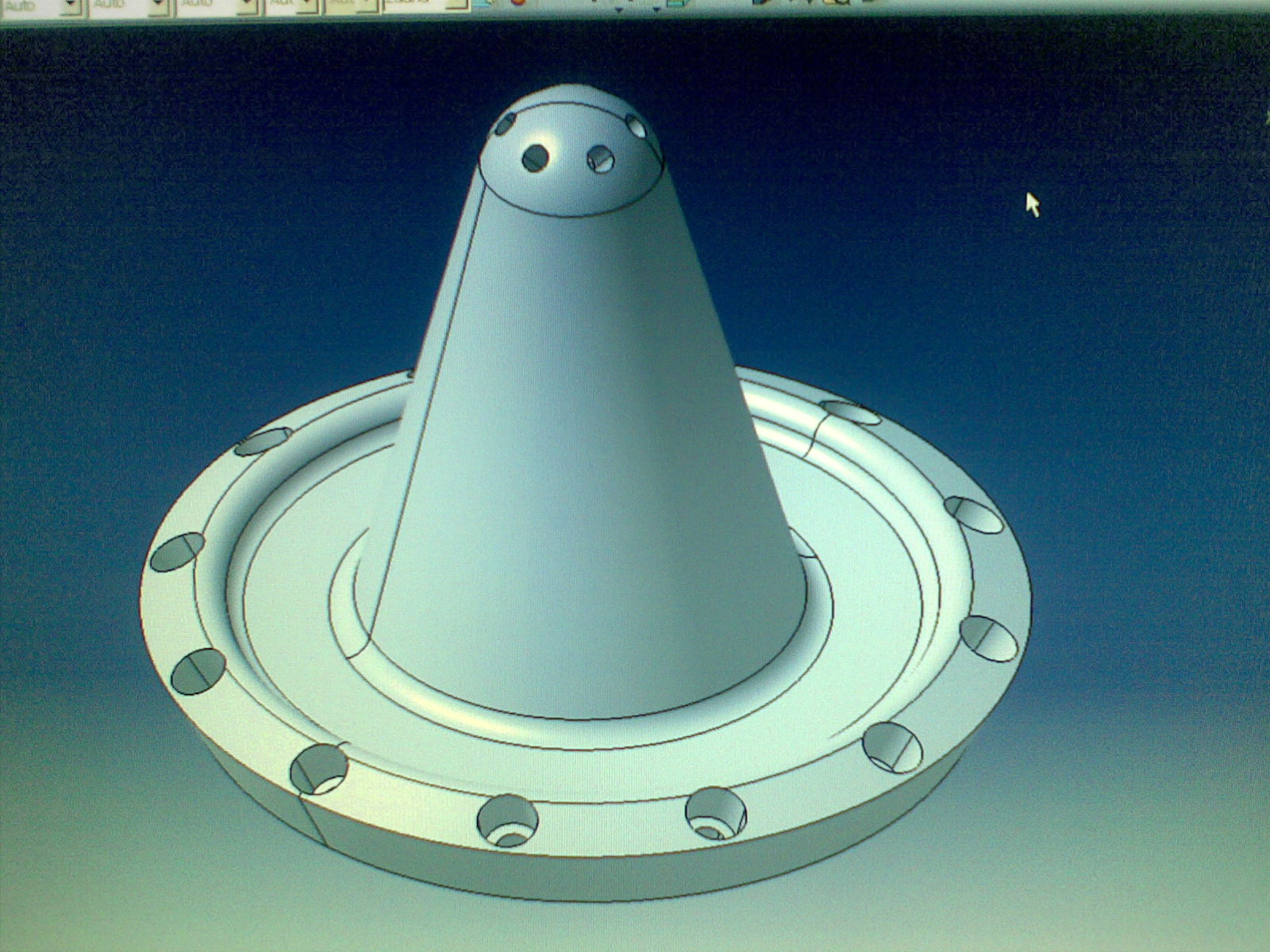The image size is (1270, 952).
Task: Pick the front-left hole on the dome
Action: point(536,157)
